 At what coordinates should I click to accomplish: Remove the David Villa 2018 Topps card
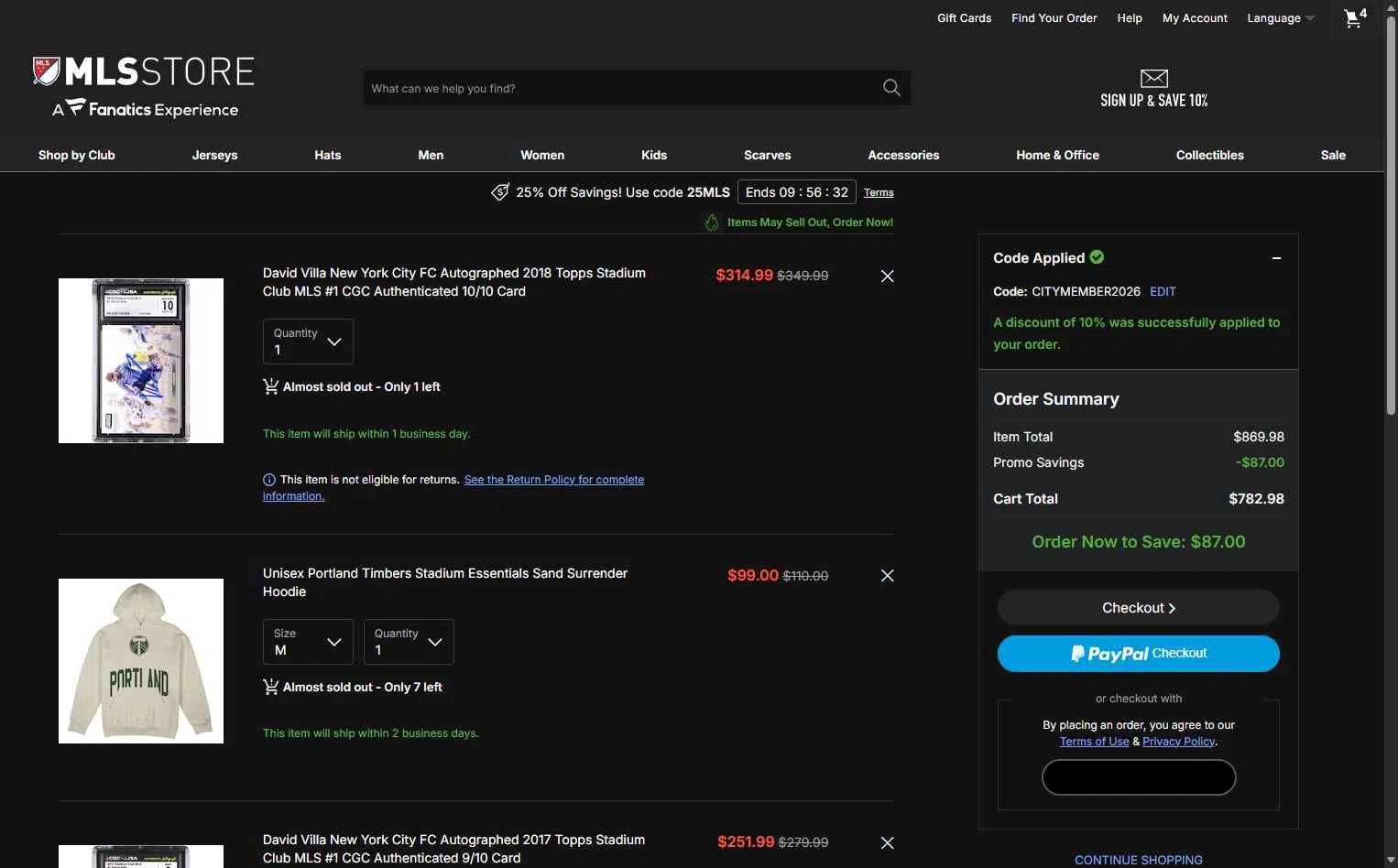coord(887,276)
